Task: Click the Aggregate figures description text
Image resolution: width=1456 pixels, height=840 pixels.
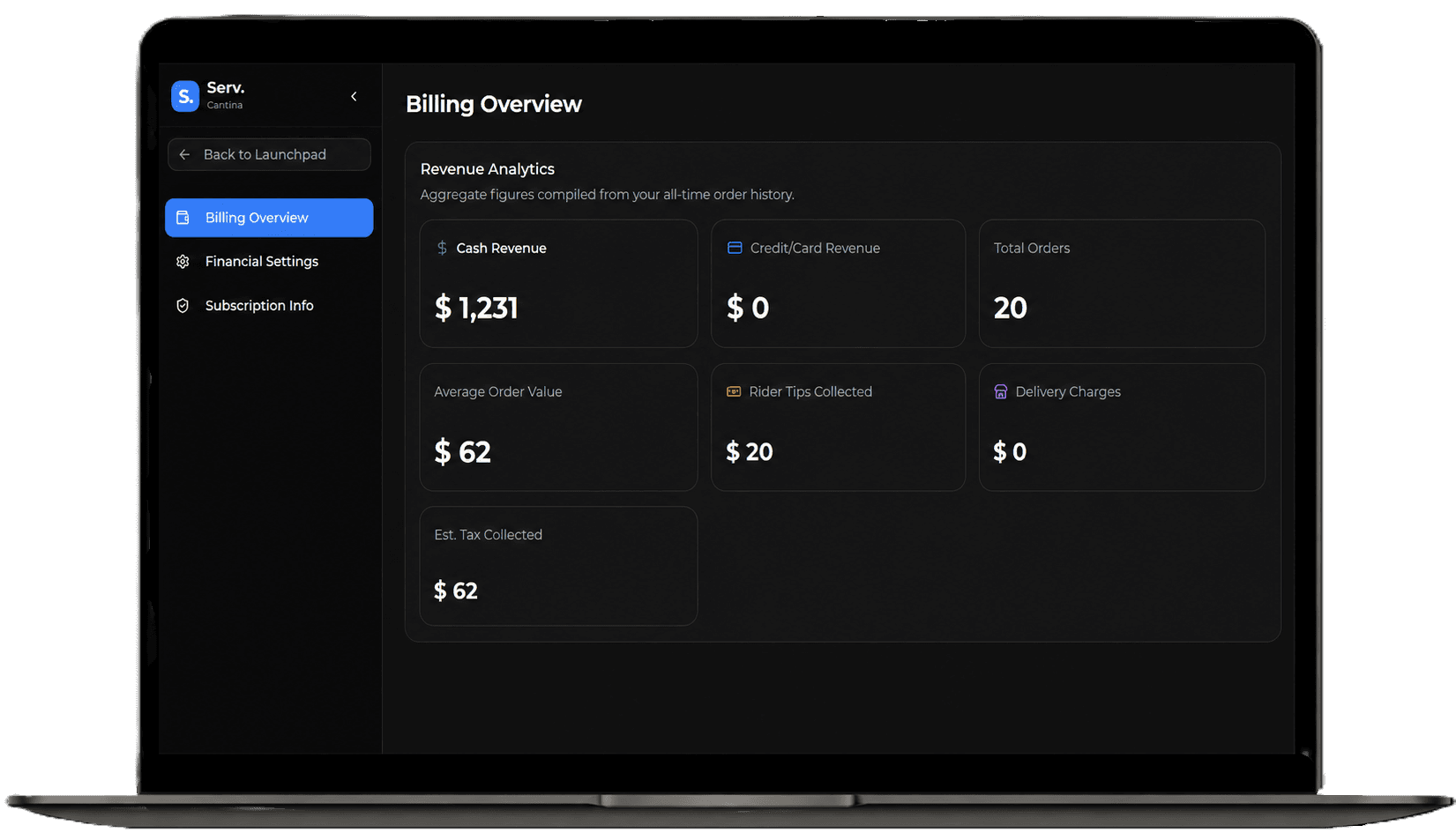Action: (x=608, y=195)
